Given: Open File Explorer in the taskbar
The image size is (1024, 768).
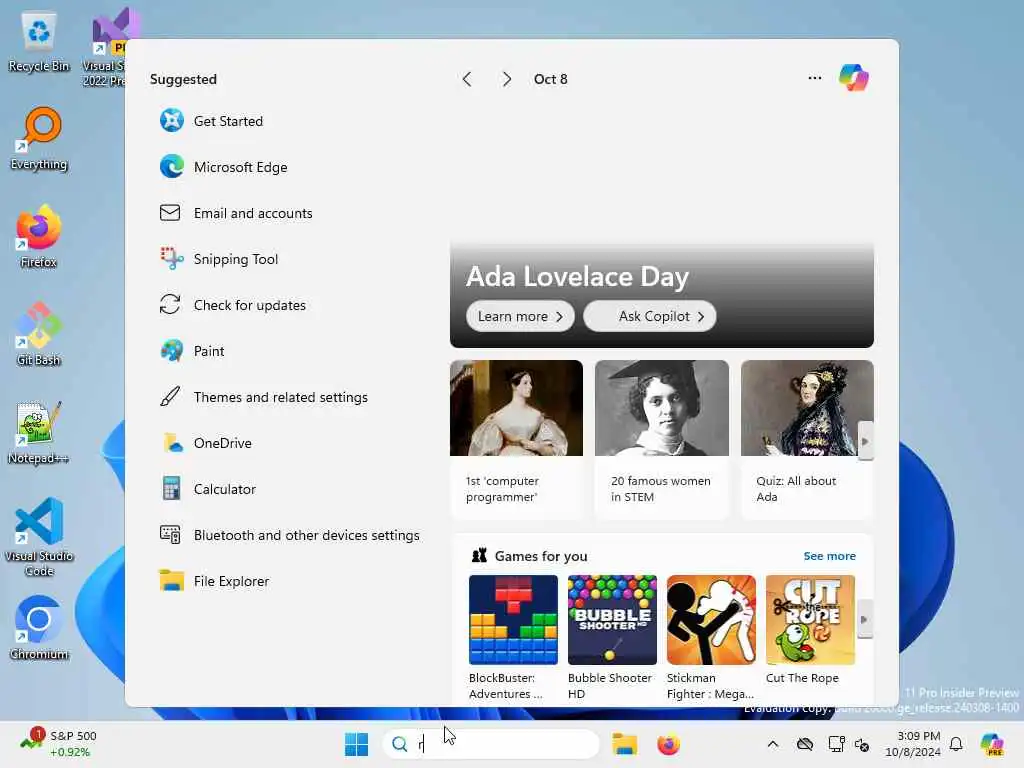Looking at the screenshot, I should point(624,744).
